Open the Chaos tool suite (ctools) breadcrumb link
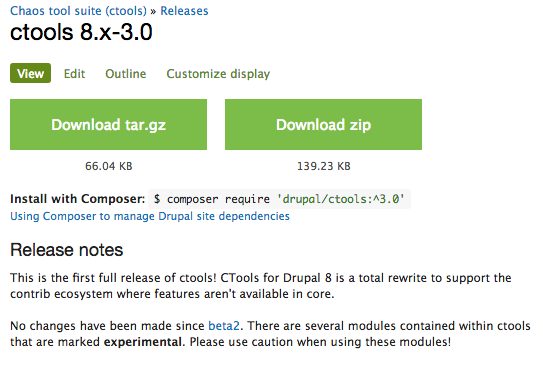The width and height of the screenshot is (543, 375). 78,11
